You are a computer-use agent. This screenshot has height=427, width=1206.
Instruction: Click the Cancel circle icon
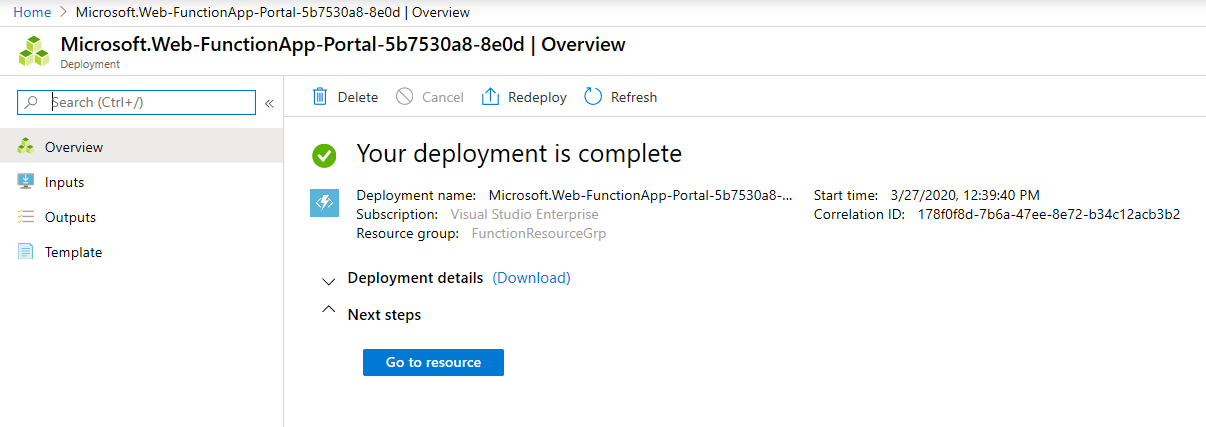404,97
